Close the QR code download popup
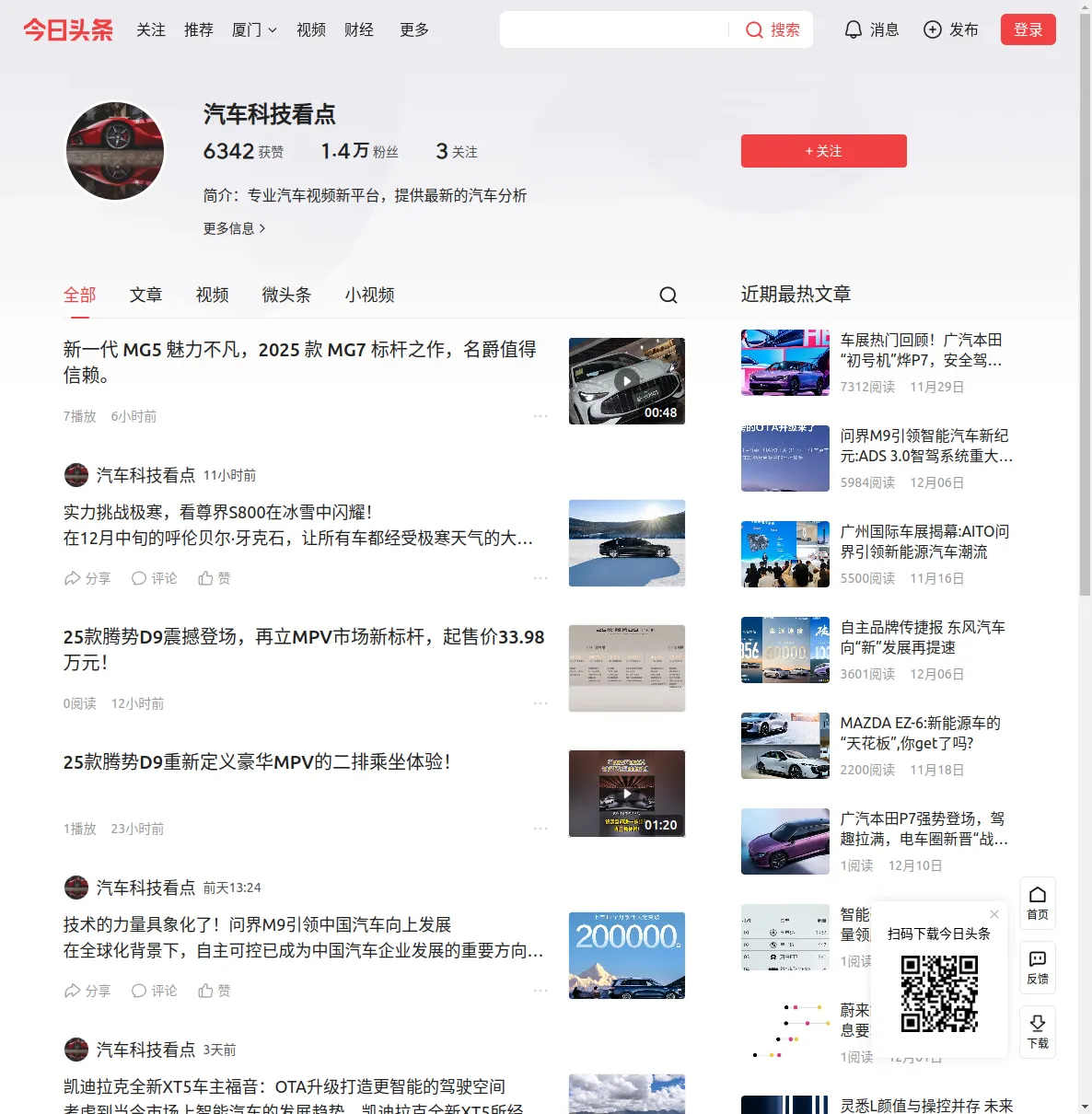This screenshot has height=1114, width=1092. pos(994,914)
